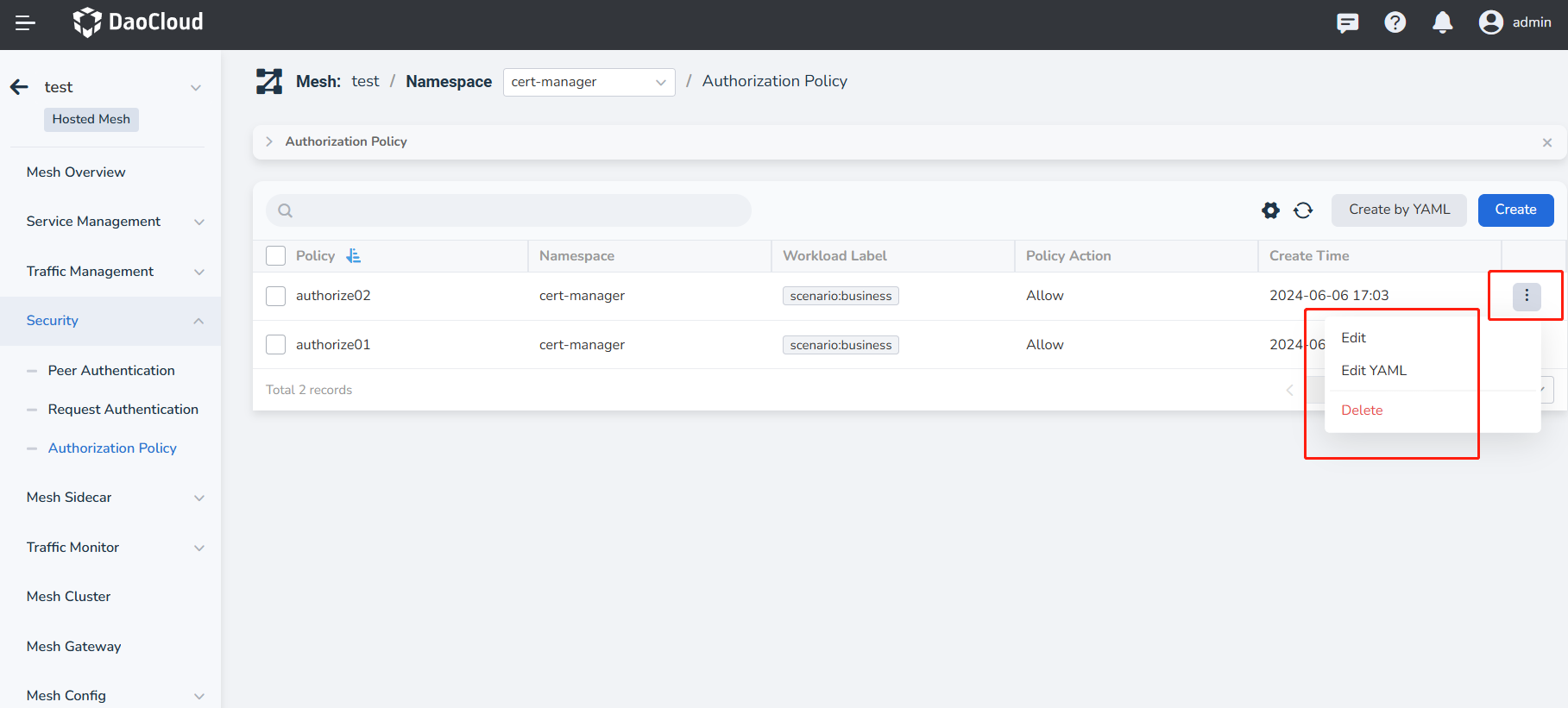Screen dimensions: 1568x708
Task: Open the hamburger navigation menu
Action: click(25, 23)
